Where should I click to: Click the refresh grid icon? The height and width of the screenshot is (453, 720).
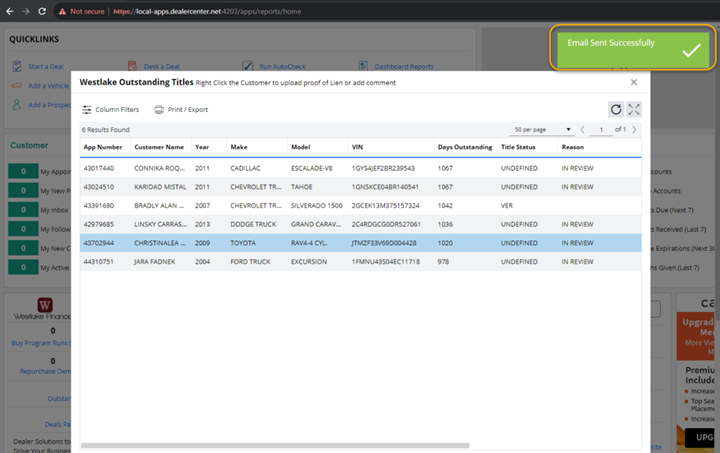click(x=616, y=109)
